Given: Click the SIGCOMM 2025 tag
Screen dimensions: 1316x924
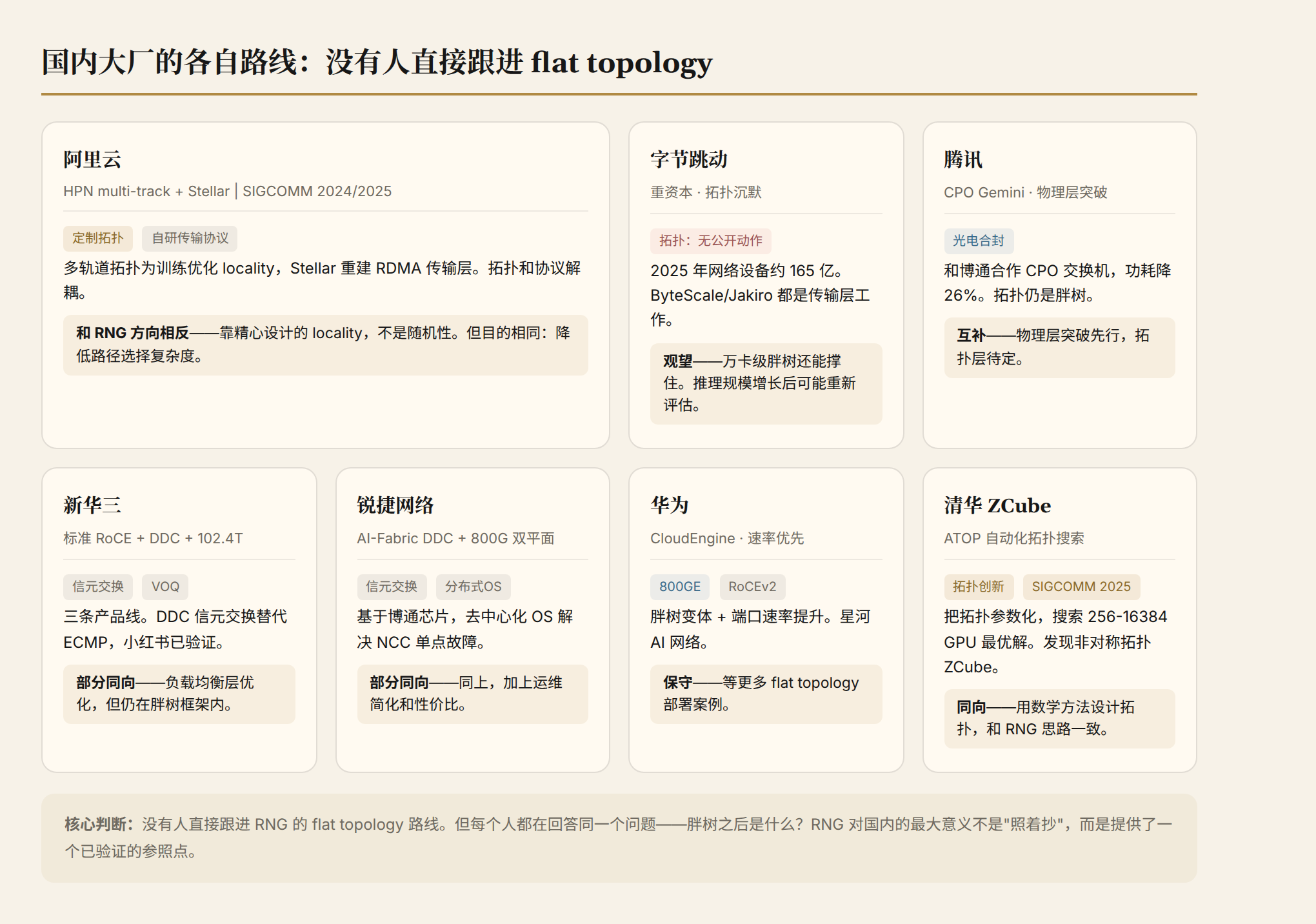Looking at the screenshot, I should 1081,587.
